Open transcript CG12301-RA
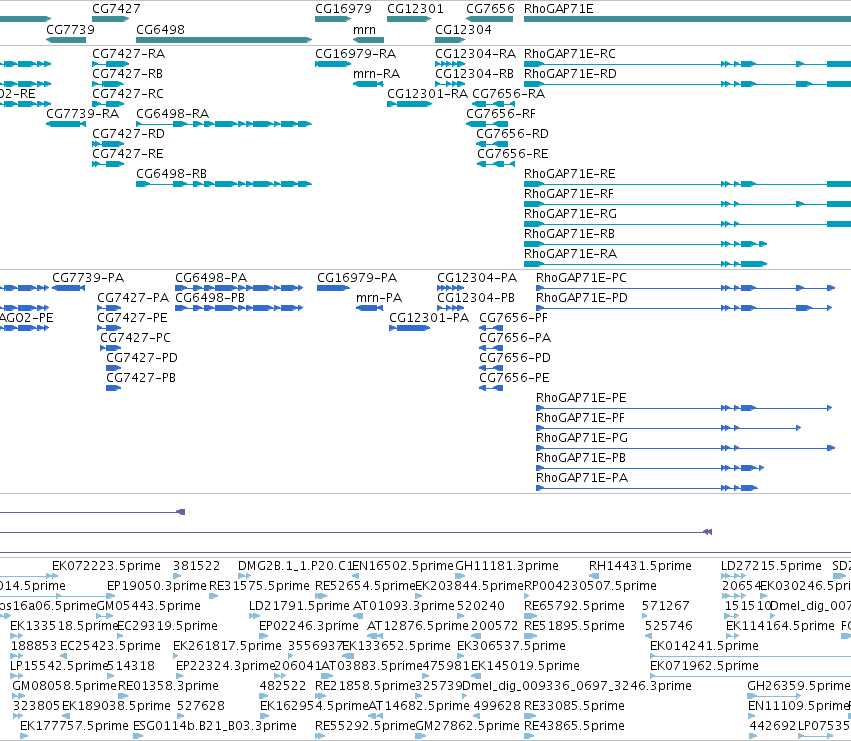Viewport: 851px width, 741px height. [427, 94]
